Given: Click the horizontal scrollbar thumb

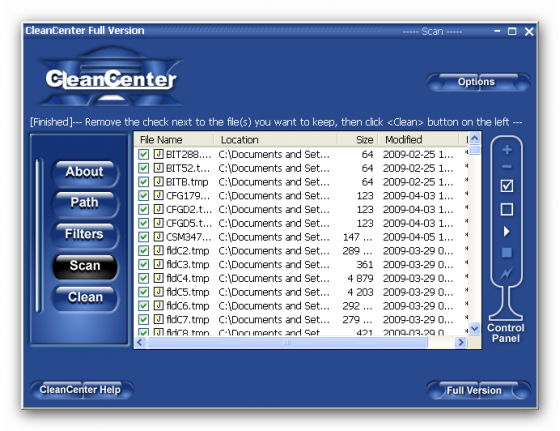Looking at the screenshot, I should coord(287,342).
